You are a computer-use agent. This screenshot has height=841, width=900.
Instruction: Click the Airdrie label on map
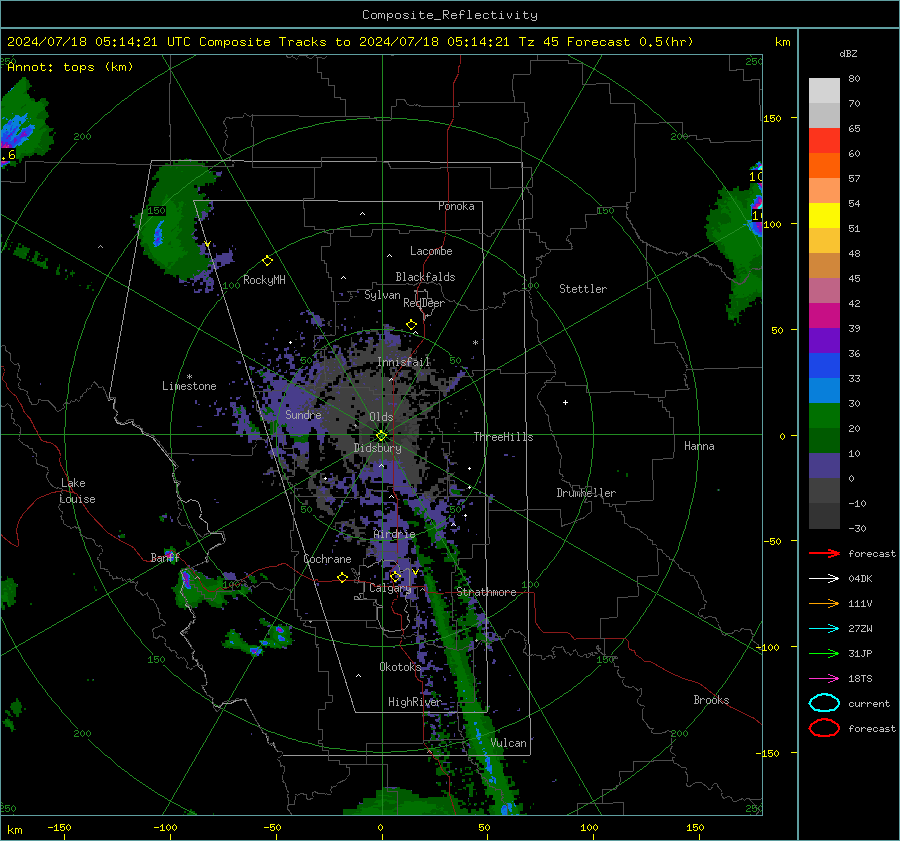point(394,534)
